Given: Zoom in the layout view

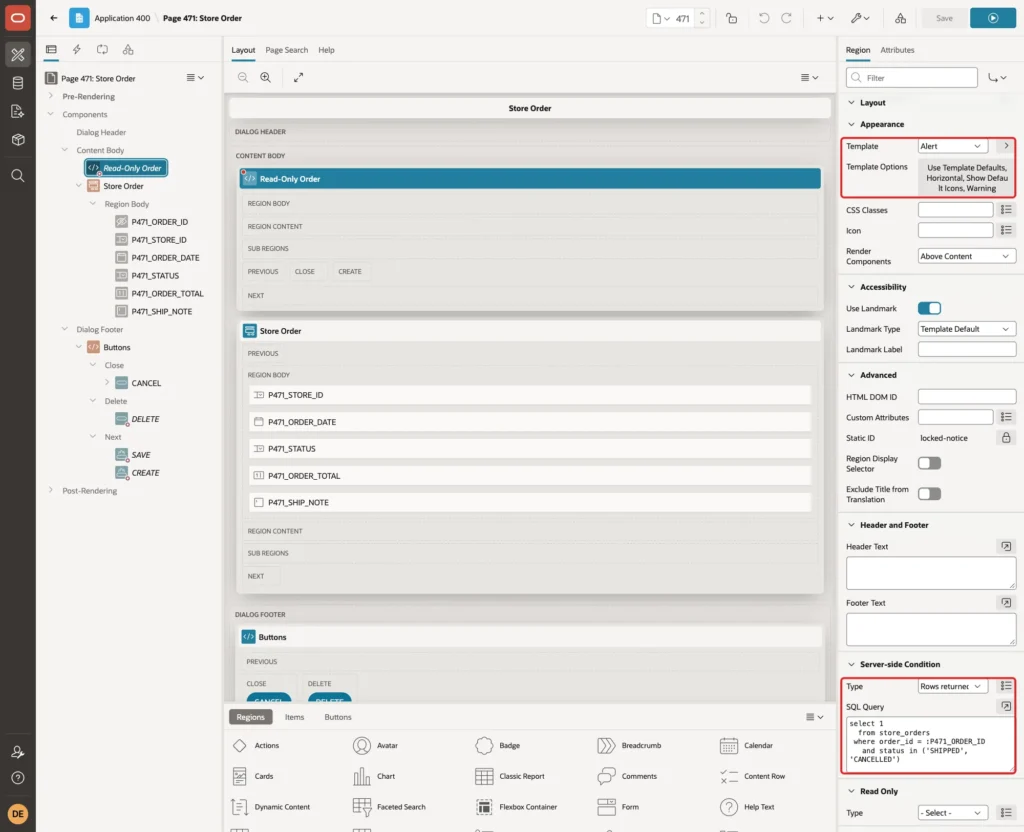Looking at the screenshot, I should pos(266,77).
